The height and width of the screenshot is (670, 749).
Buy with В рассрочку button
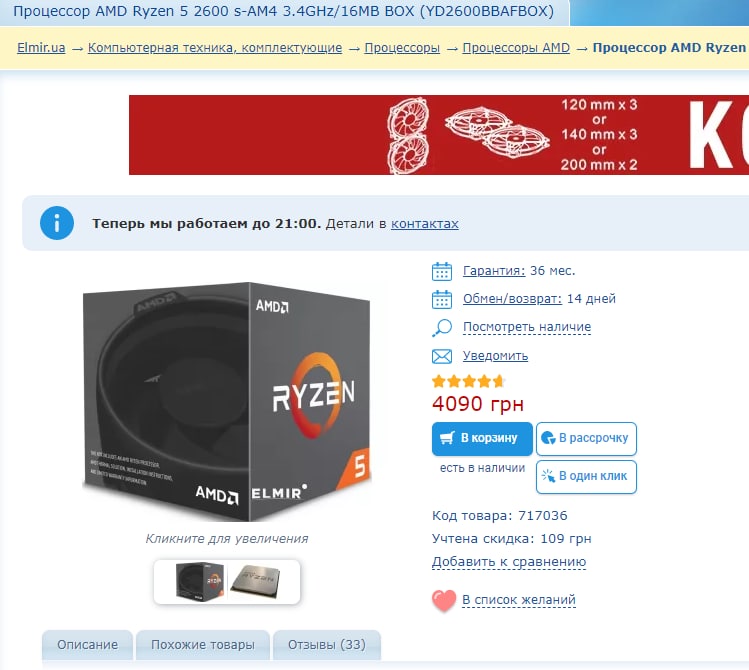(x=586, y=438)
